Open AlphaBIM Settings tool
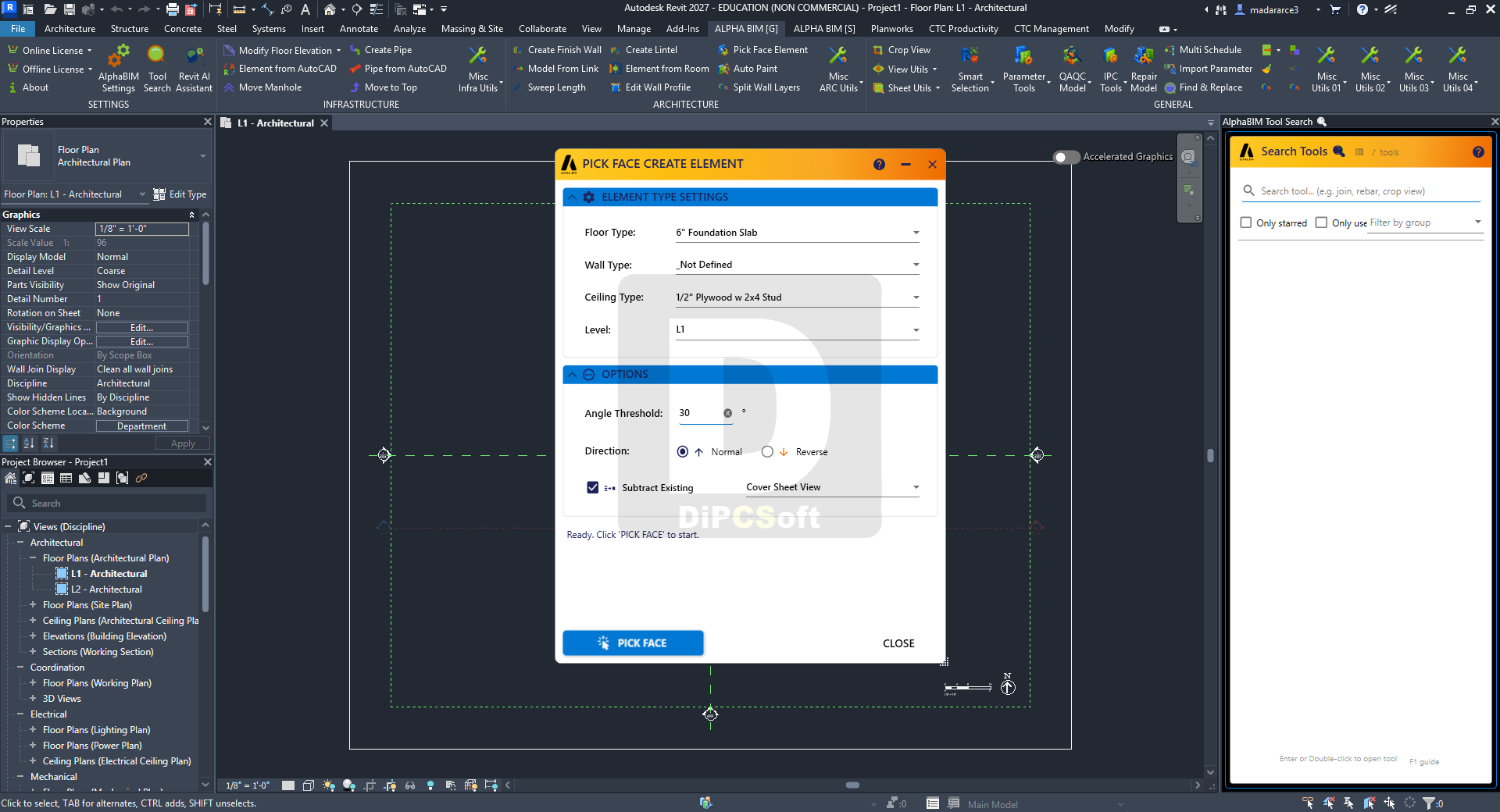This screenshot has width=1500, height=812. coord(119,69)
